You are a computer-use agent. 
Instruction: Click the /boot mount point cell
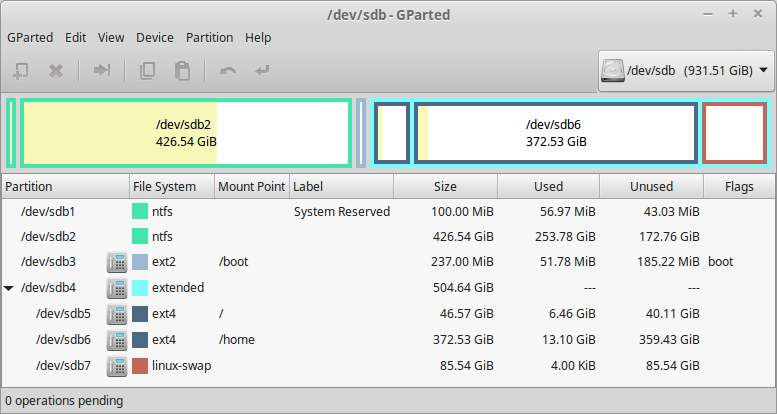click(x=233, y=262)
